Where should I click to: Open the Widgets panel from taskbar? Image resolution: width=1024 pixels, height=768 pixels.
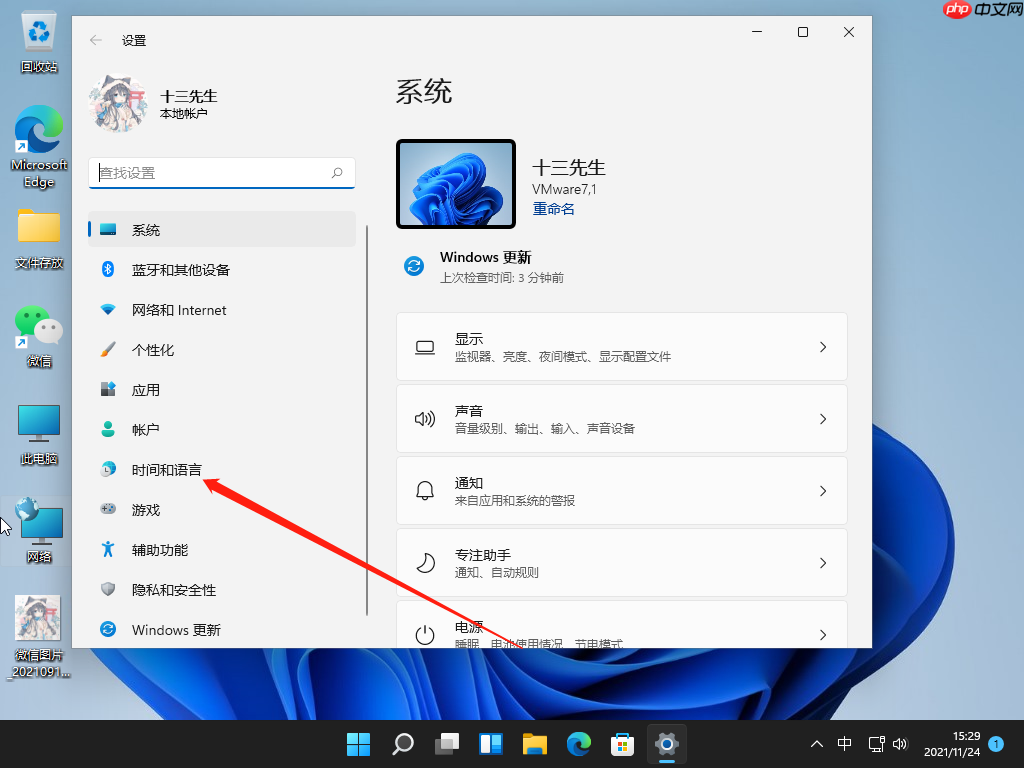coord(490,744)
